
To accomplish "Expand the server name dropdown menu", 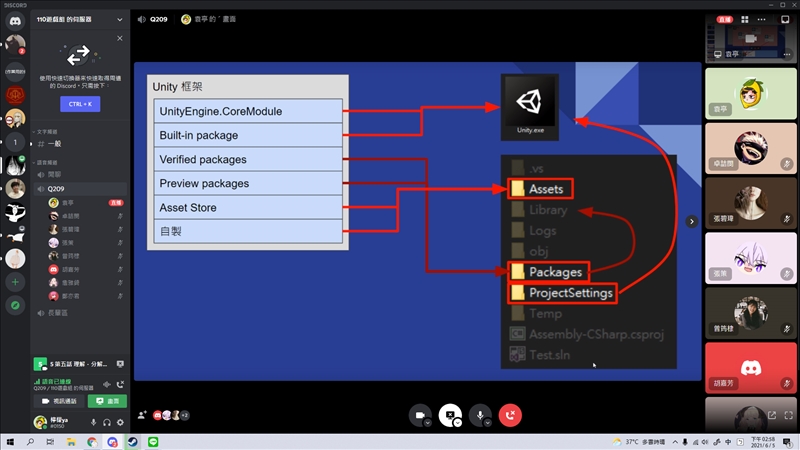I will (119, 19).
